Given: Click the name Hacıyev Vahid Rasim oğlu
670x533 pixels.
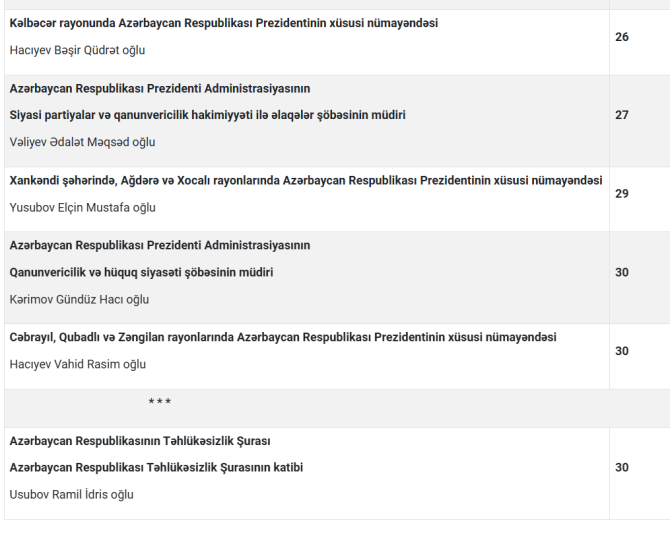Looking at the screenshot, I should point(78,365).
